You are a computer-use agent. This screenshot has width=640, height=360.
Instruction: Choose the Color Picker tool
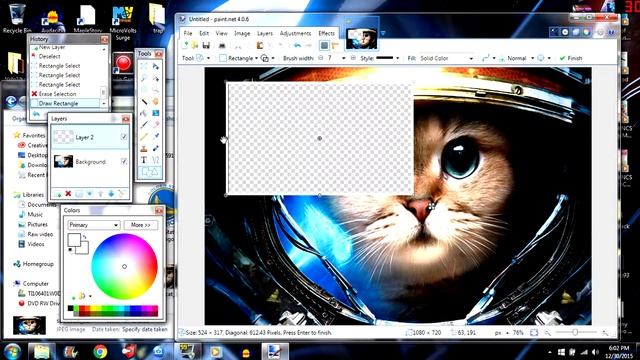click(x=156, y=136)
